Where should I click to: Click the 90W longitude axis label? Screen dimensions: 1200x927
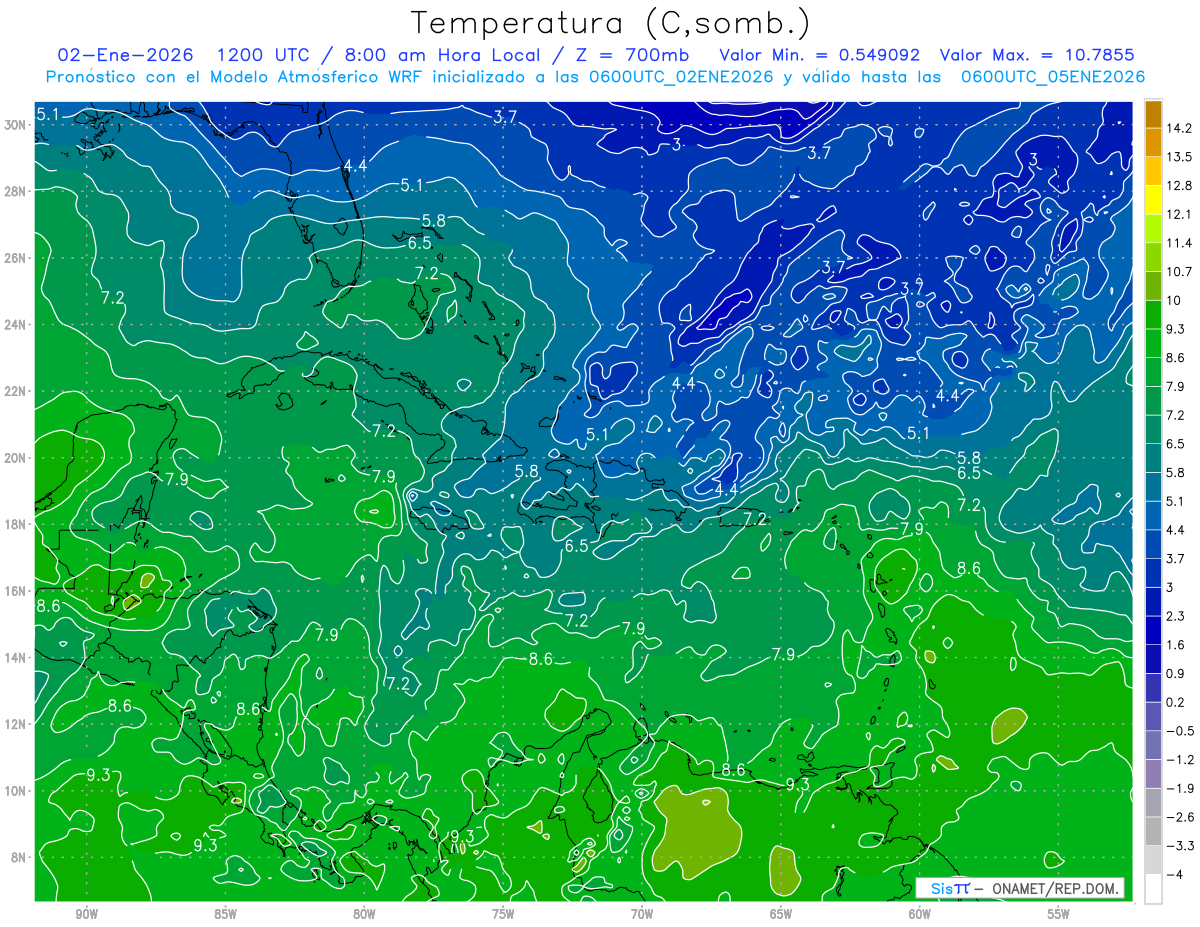[86, 914]
